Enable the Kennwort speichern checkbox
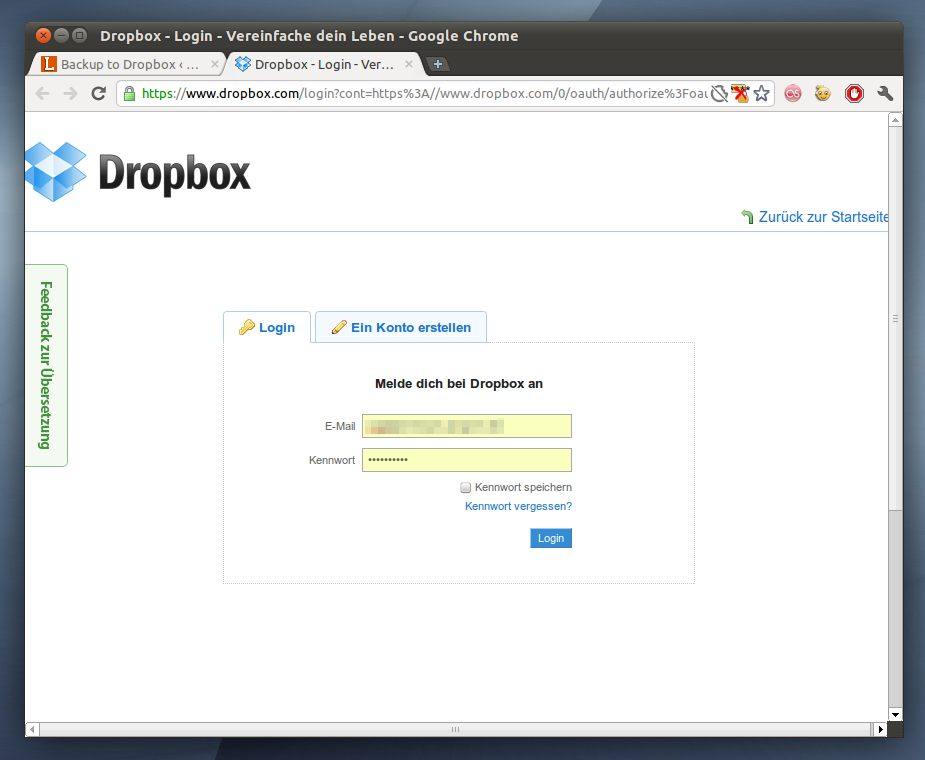Image resolution: width=925 pixels, height=760 pixels. (466, 488)
